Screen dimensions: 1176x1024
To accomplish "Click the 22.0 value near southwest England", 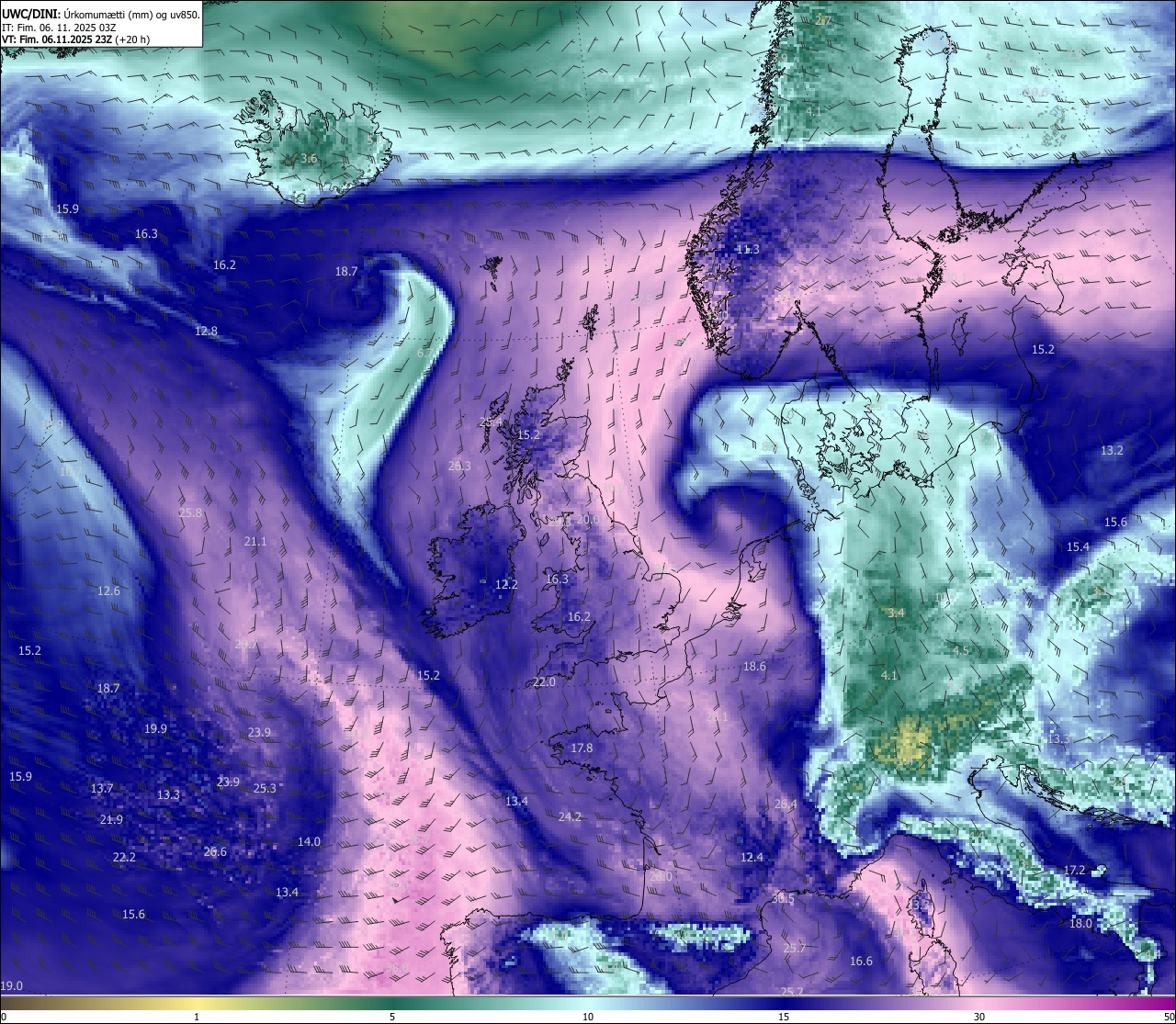I will click(x=544, y=682).
